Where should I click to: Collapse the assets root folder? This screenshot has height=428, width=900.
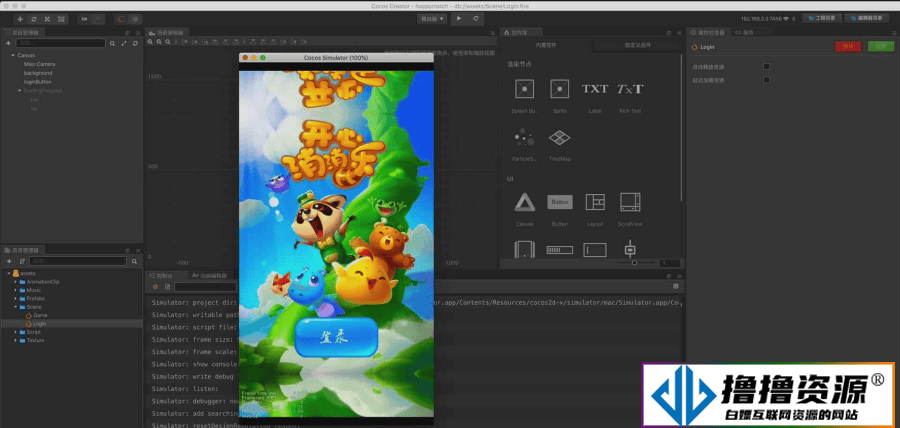tap(9, 273)
